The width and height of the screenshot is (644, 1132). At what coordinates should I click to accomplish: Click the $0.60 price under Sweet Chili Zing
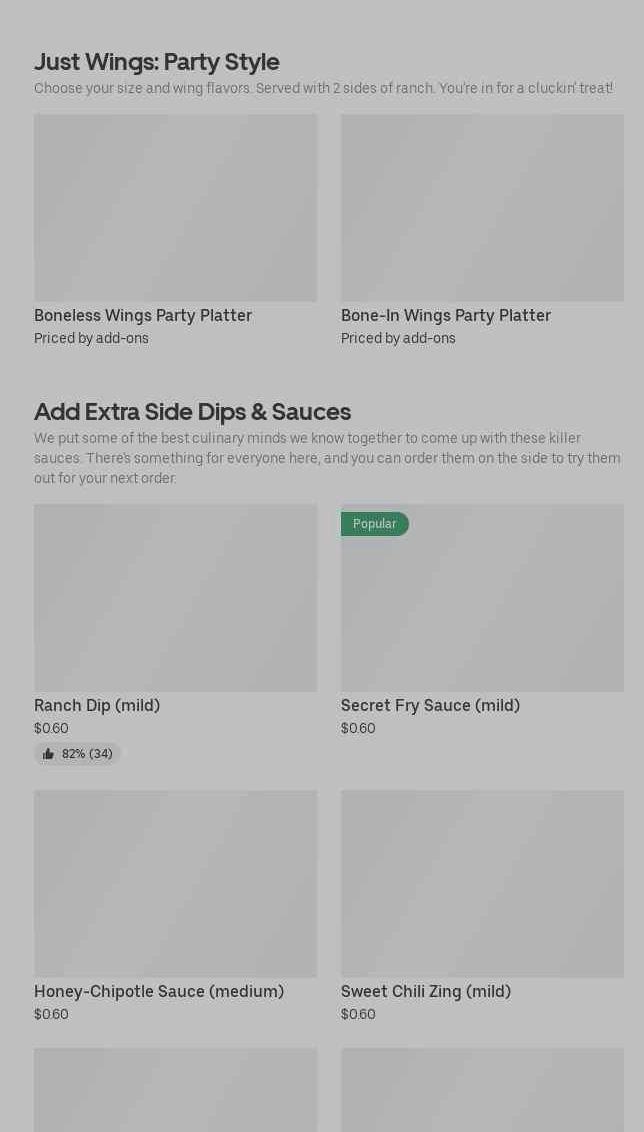click(x=358, y=1014)
